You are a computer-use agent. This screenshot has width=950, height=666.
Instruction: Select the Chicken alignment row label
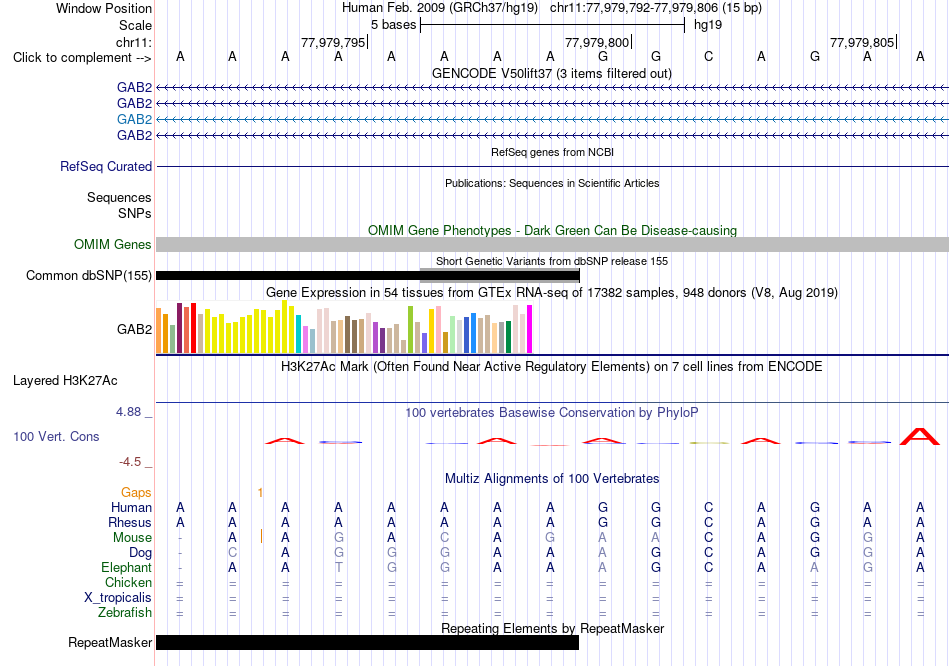128,582
